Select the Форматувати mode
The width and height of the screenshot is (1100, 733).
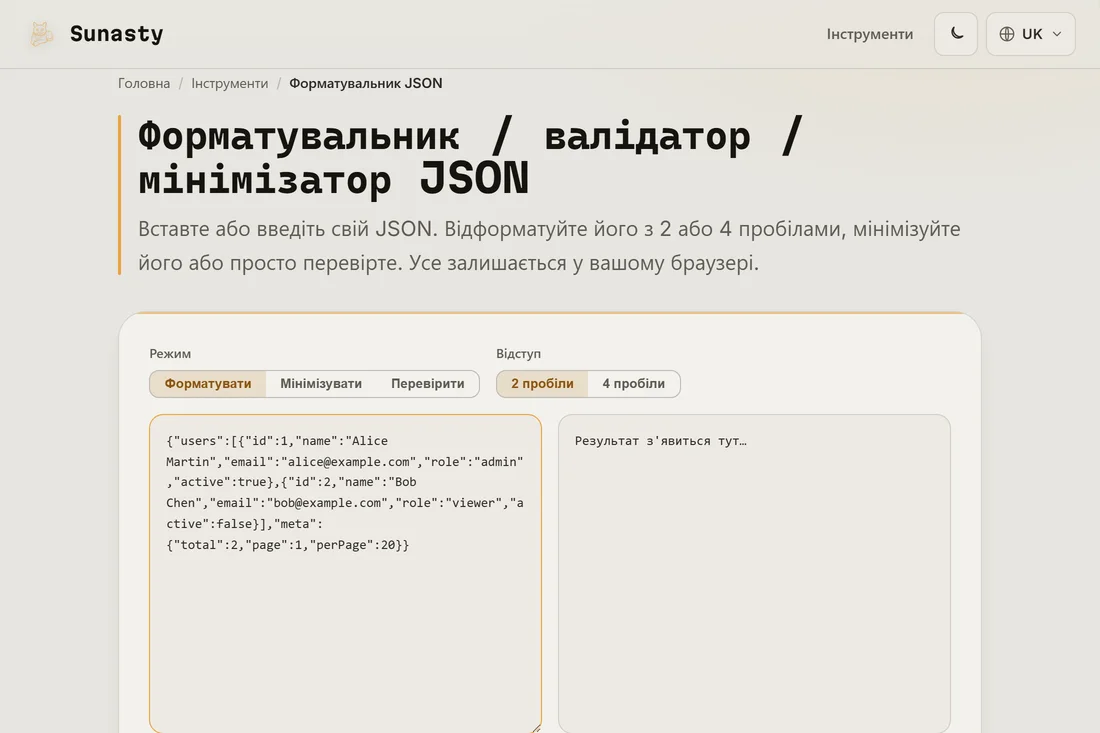coord(208,384)
